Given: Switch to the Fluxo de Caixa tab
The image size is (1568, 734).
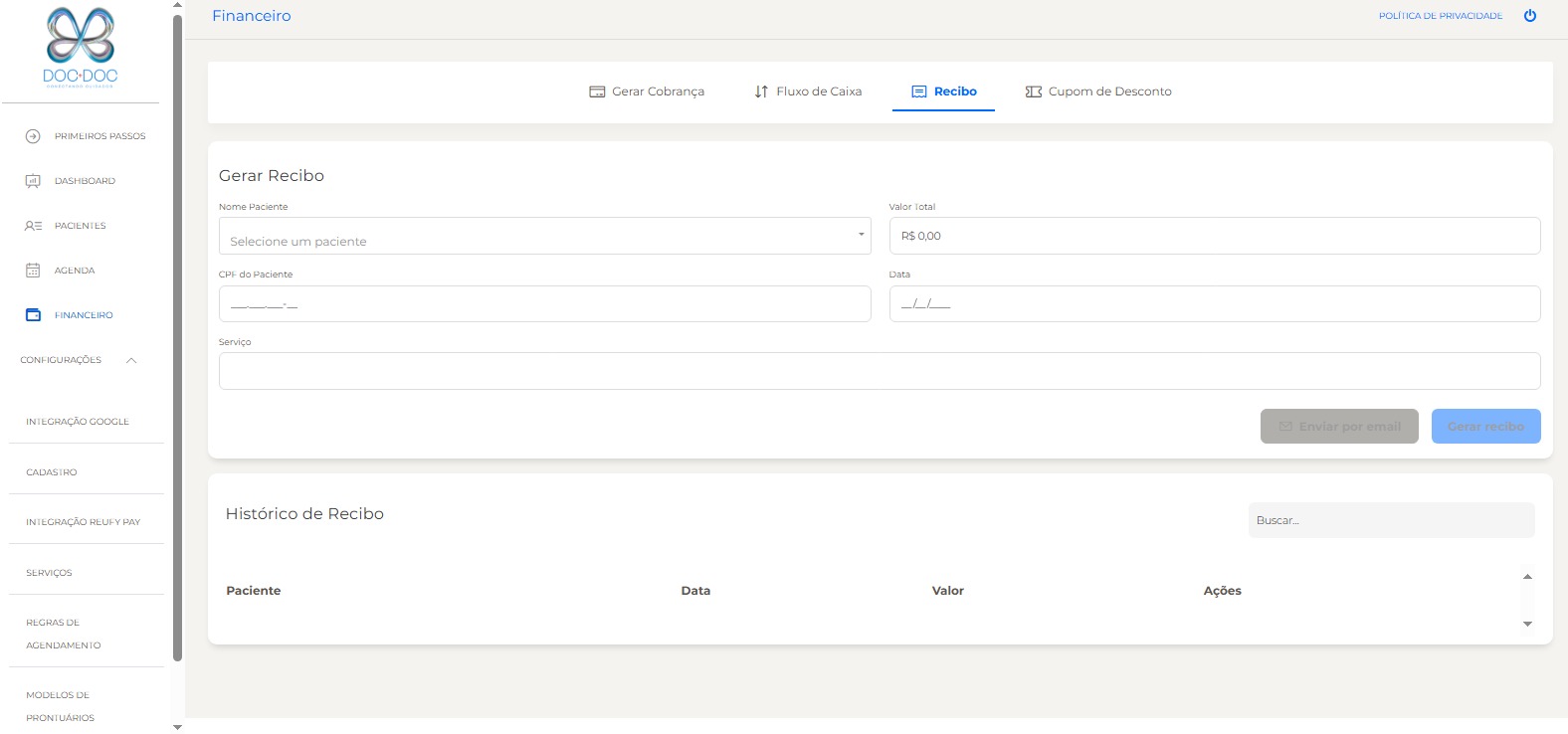Looking at the screenshot, I should pos(808,92).
